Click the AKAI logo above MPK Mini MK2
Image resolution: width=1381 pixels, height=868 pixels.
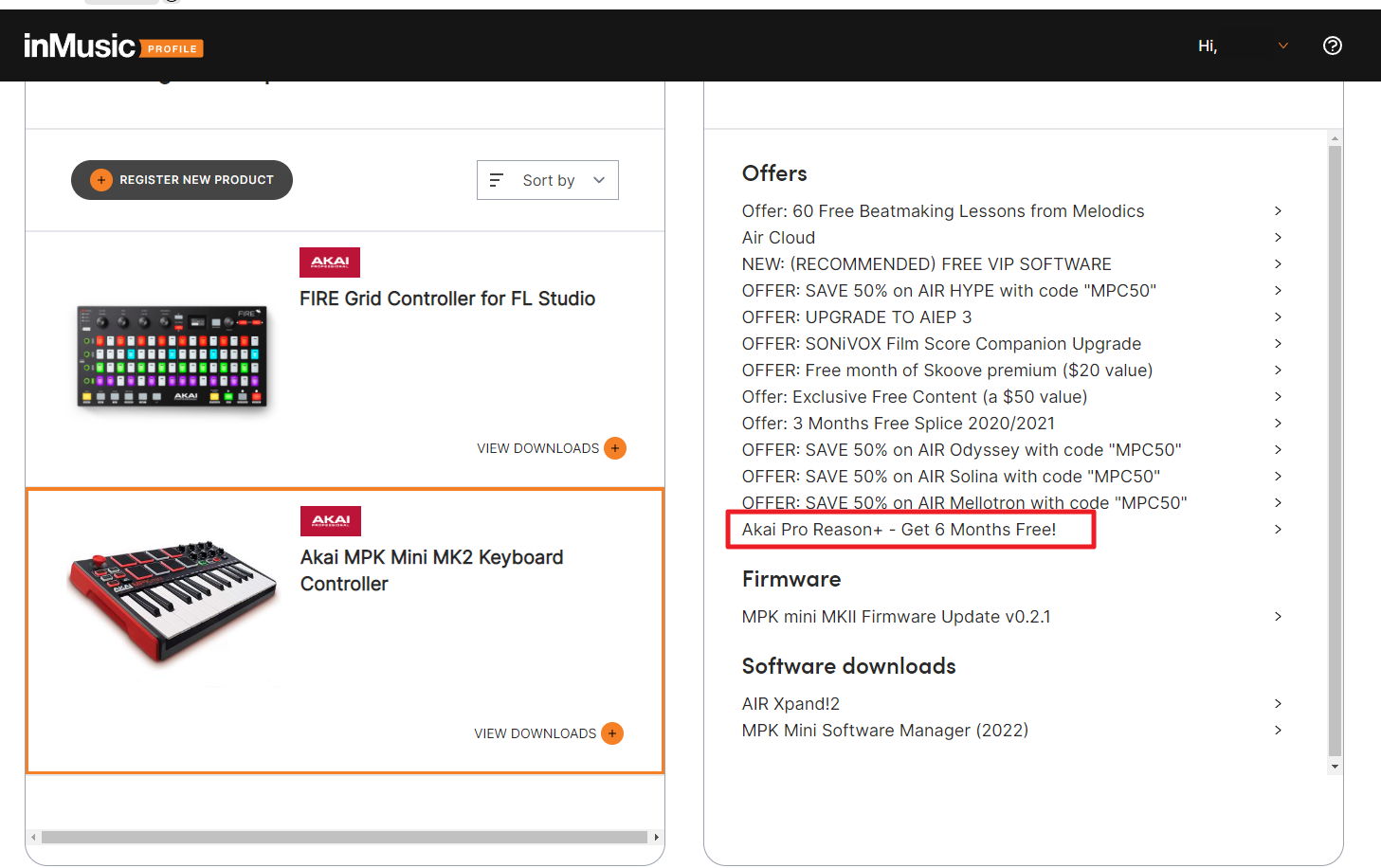(331, 521)
